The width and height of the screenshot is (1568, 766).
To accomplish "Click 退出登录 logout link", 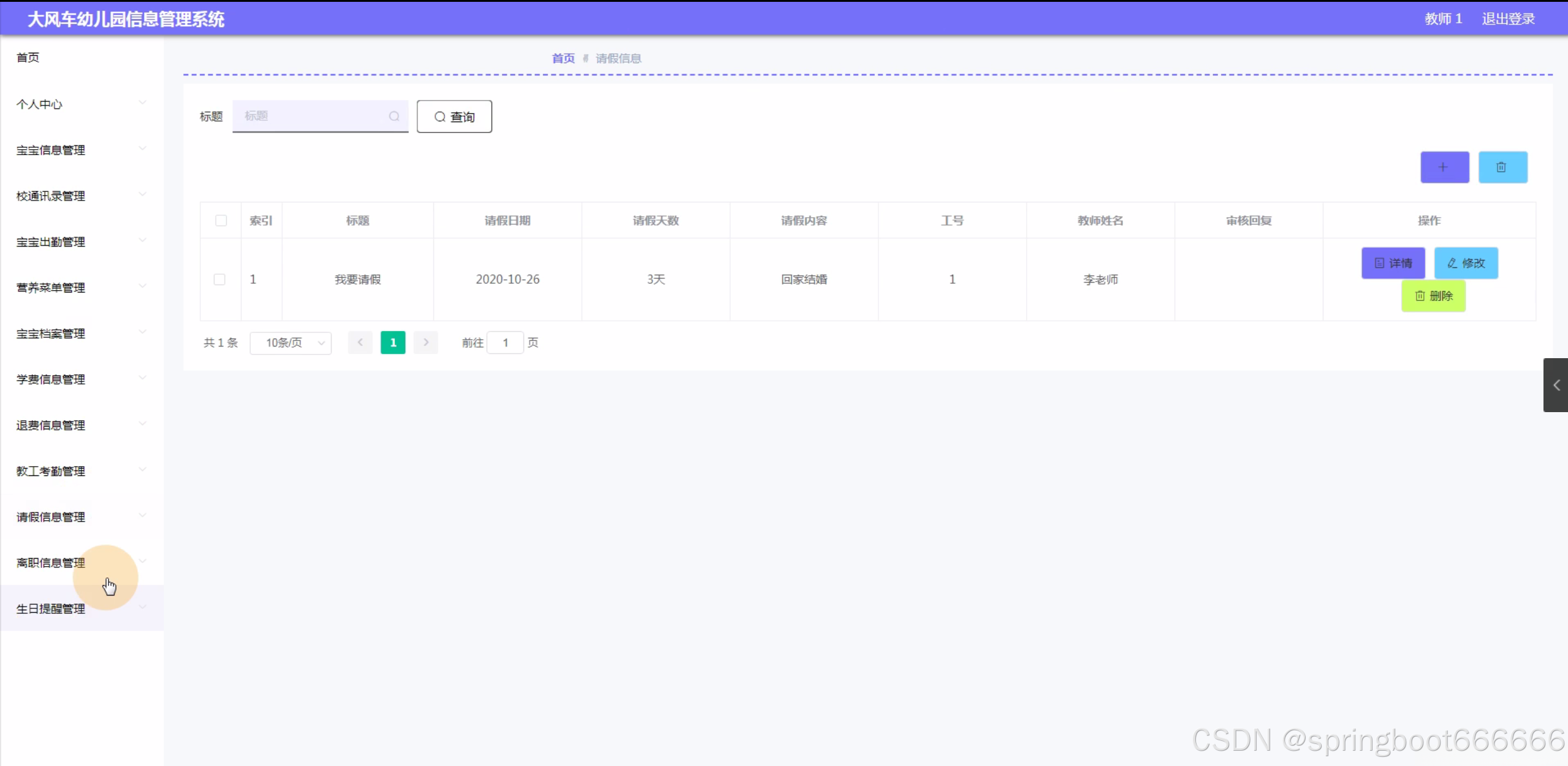I will coord(1508,19).
